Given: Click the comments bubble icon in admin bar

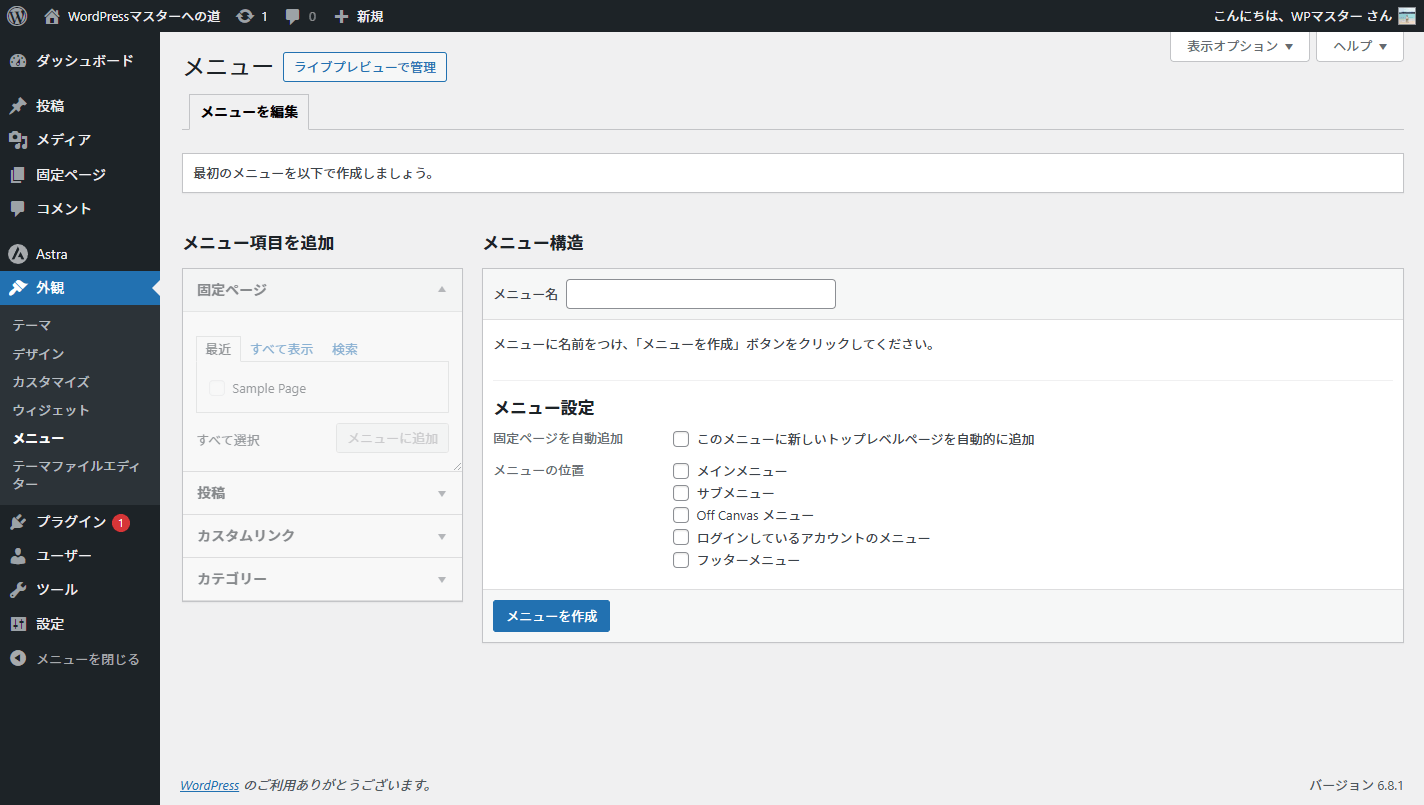Looking at the screenshot, I should pos(293,16).
